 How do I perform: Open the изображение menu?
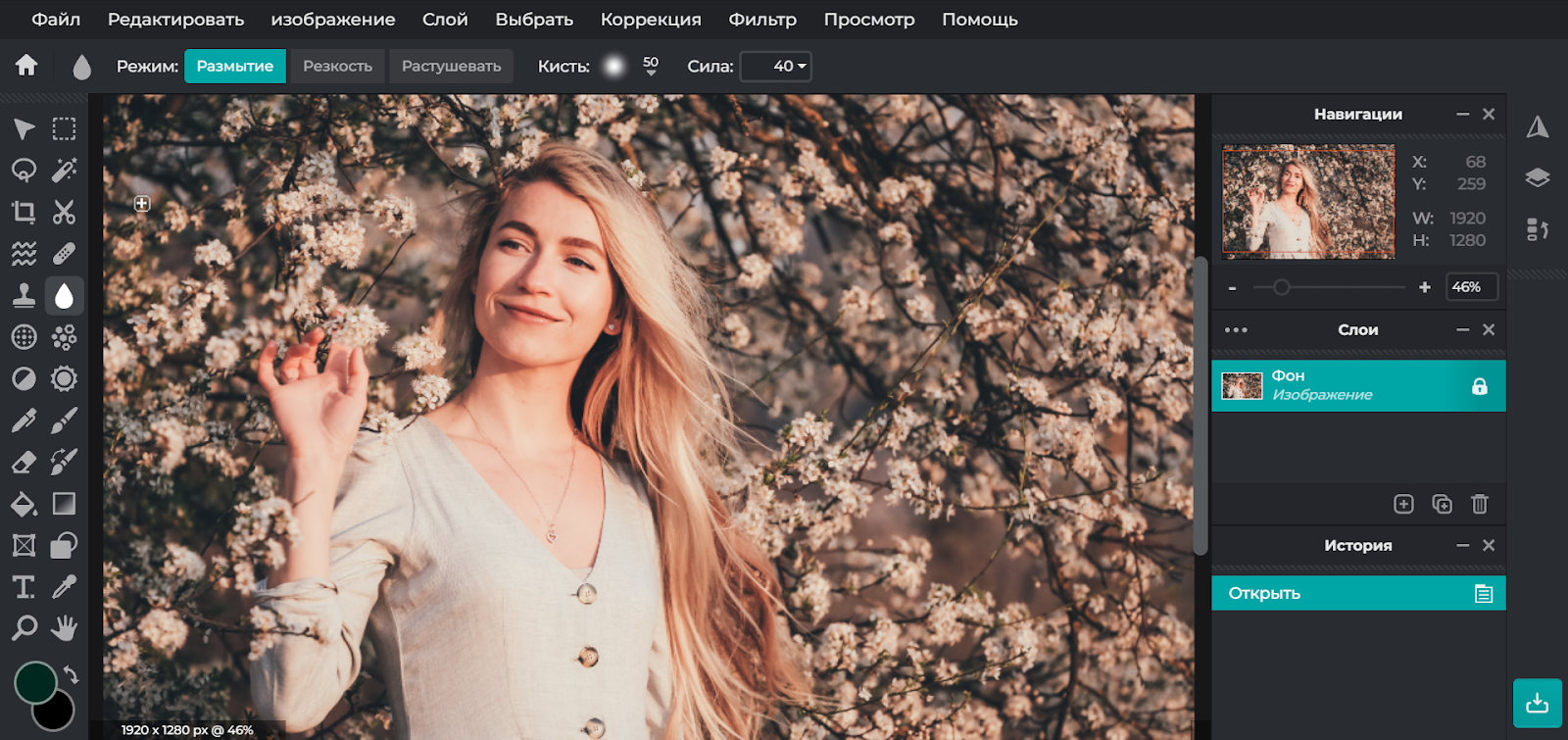pyautogui.click(x=333, y=20)
